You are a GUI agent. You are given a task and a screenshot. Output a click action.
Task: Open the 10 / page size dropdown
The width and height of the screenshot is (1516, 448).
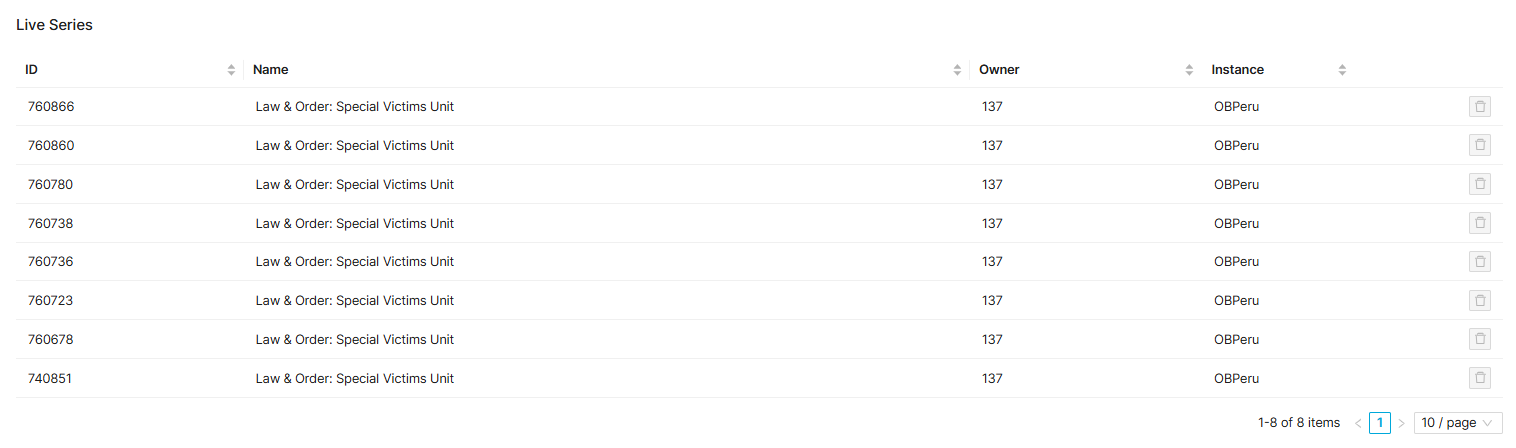(x=1458, y=423)
